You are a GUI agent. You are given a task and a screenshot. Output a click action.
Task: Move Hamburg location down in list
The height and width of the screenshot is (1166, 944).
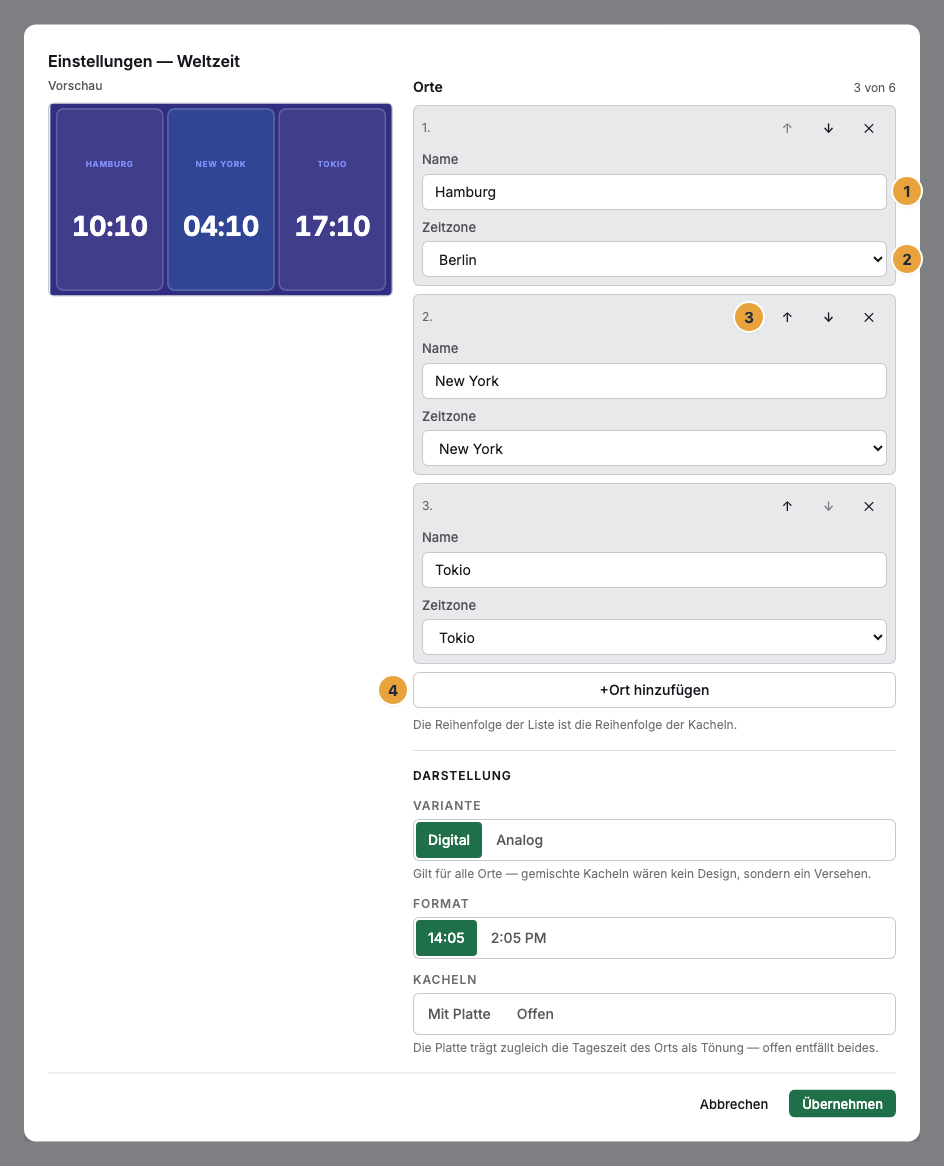coord(828,129)
